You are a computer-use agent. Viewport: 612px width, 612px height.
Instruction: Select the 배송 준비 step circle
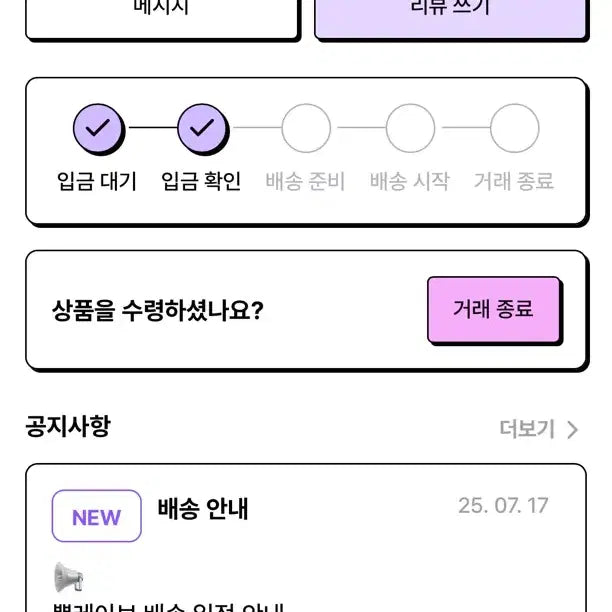pos(306,128)
